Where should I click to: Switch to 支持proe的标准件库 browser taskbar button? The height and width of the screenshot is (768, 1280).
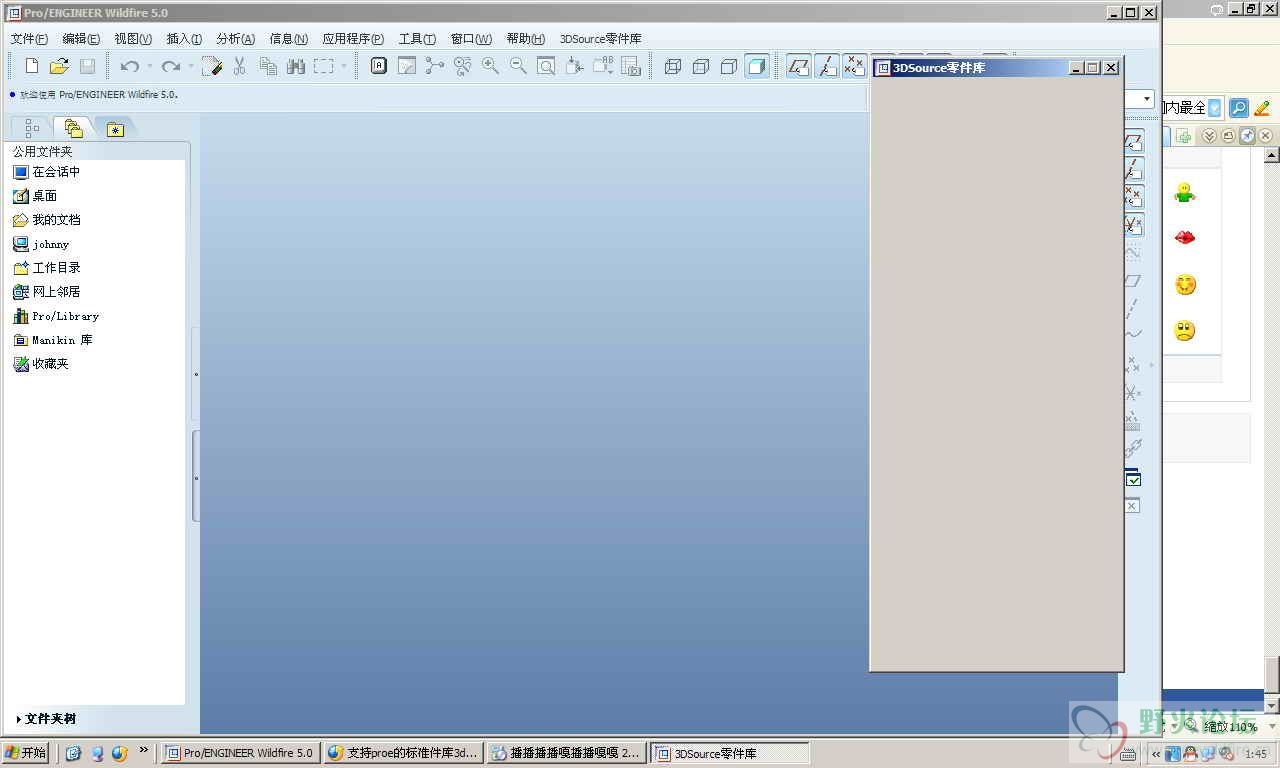[x=404, y=753]
